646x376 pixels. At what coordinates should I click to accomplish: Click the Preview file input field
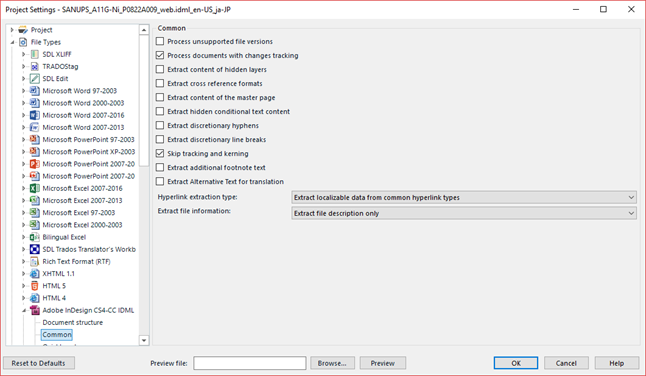pos(250,363)
